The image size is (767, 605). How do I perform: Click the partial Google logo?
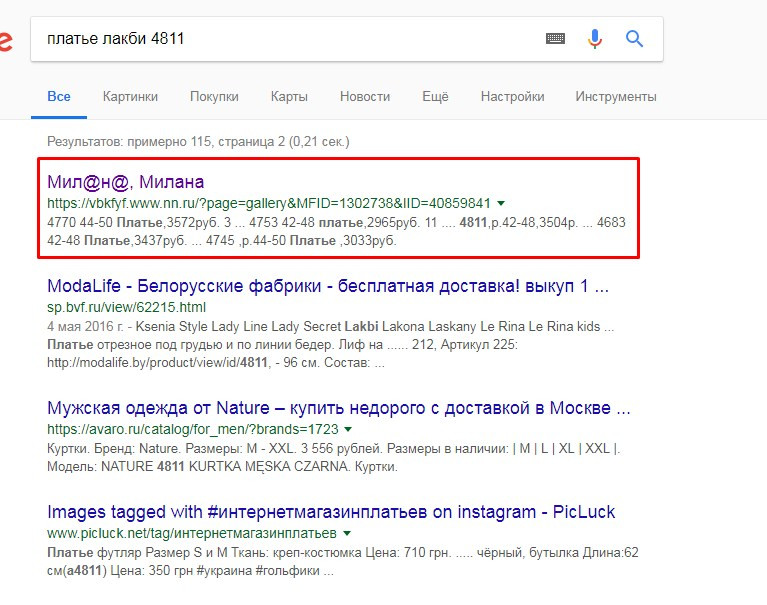(x=5, y=41)
